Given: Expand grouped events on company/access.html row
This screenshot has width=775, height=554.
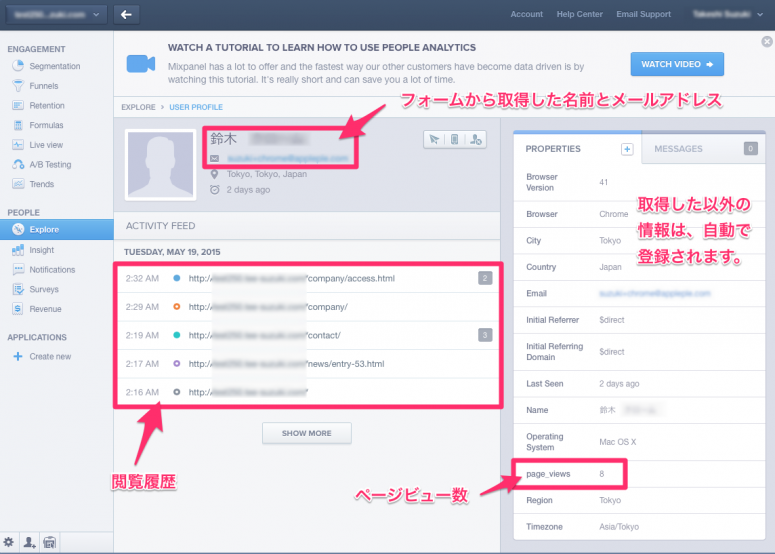Looking at the screenshot, I should [x=485, y=278].
